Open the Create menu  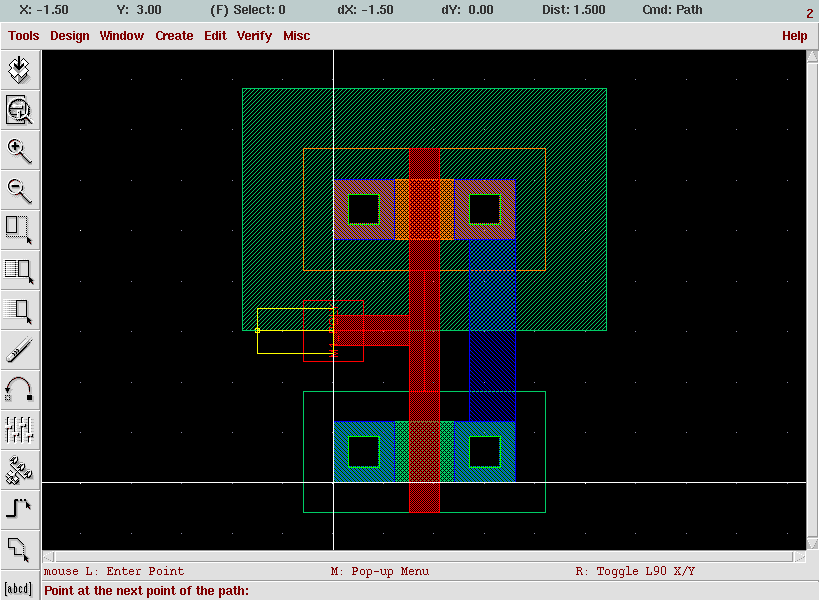[x=174, y=36]
